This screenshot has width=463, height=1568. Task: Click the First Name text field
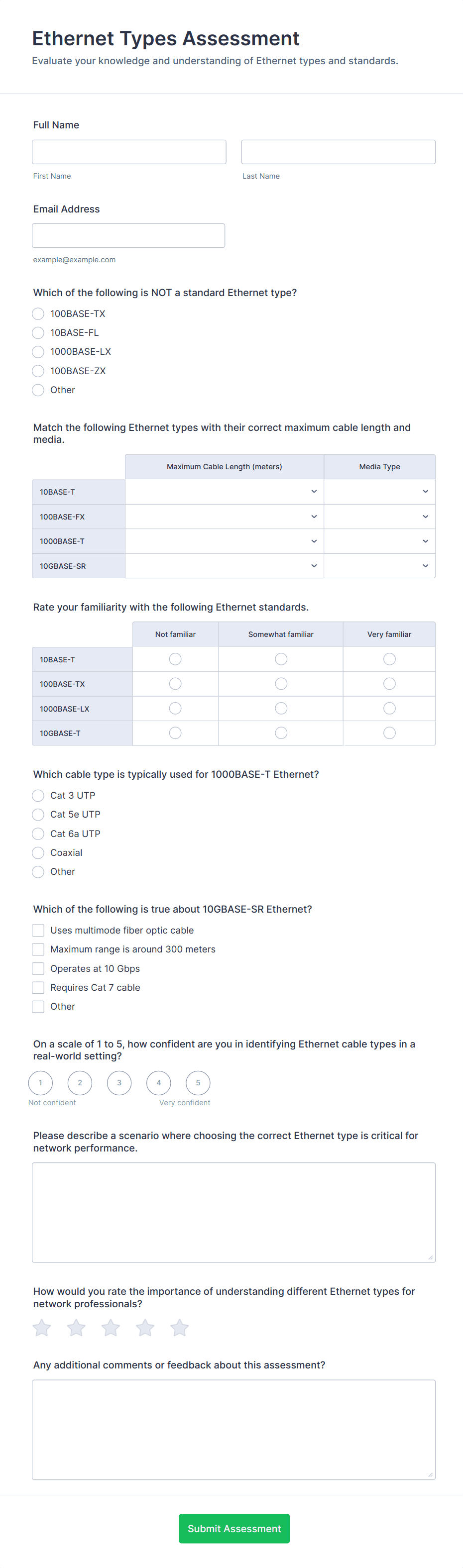[129, 152]
